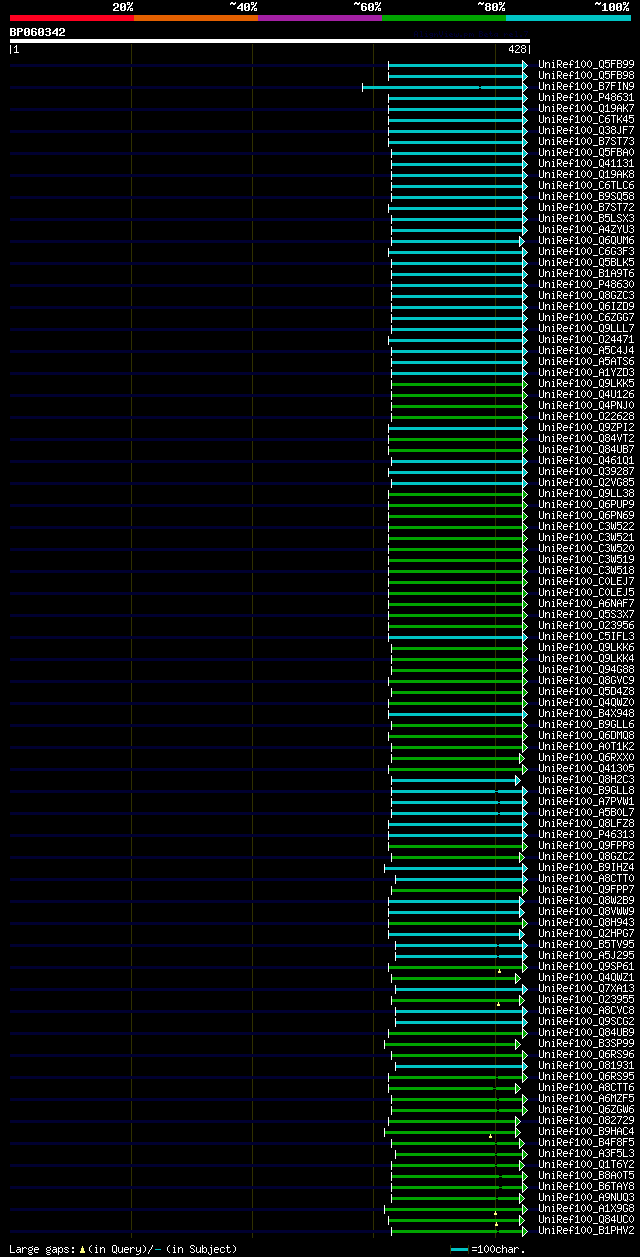Viewport: 640px width, 1257px height.
Task: Open entry UniRef100_P46313
Action: [x=586, y=835]
